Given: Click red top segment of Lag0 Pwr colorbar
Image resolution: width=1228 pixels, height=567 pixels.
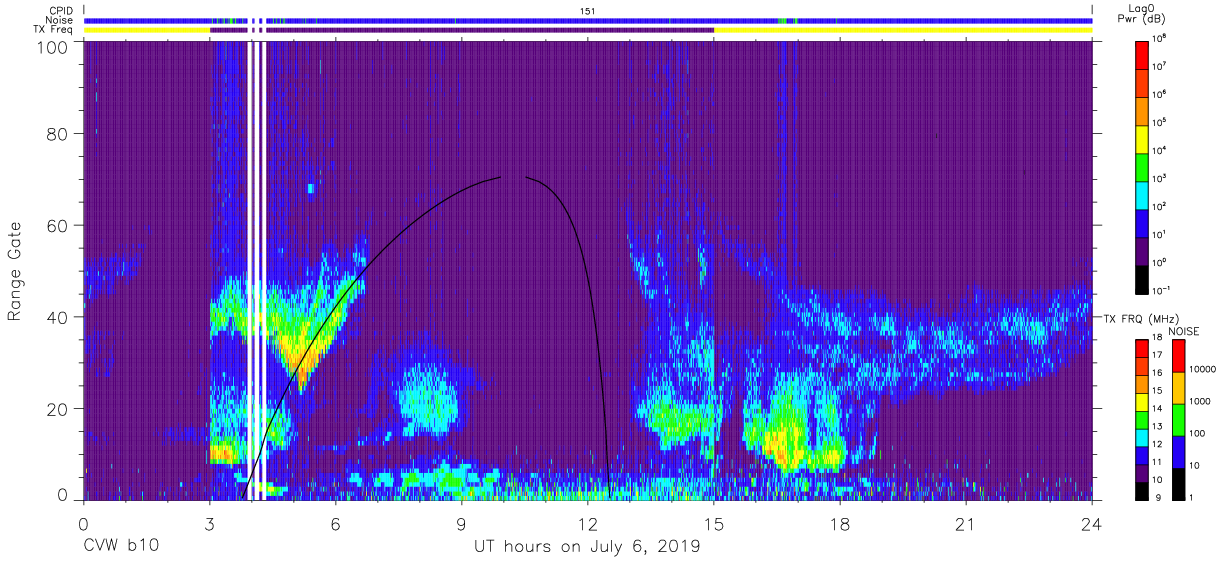Looking at the screenshot, I should (x=1142, y=54).
